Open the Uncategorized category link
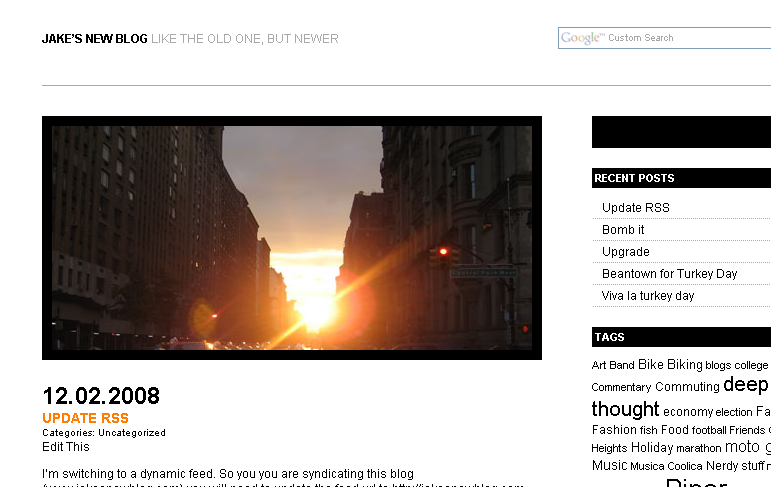 click(x=132, y=433)
